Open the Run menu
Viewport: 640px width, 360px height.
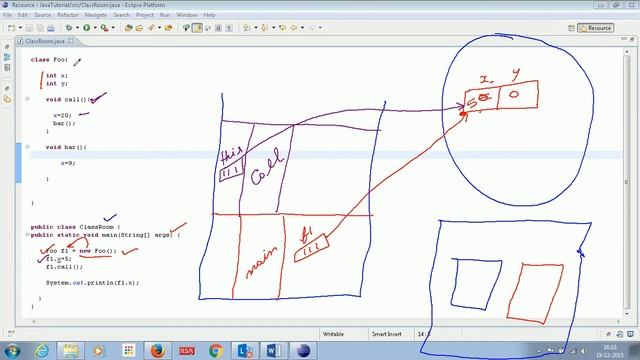(165, 15)
